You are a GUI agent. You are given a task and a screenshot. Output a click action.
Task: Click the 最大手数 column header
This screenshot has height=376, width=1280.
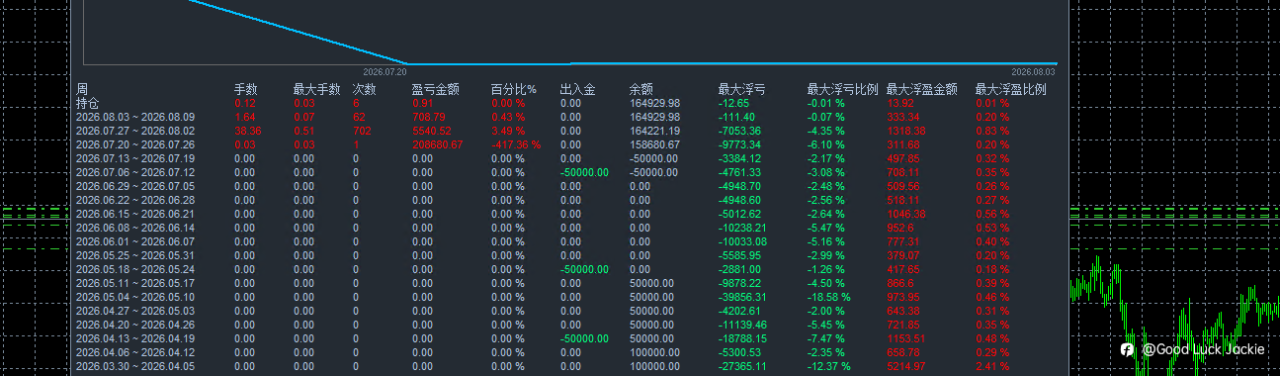[317, 89]
